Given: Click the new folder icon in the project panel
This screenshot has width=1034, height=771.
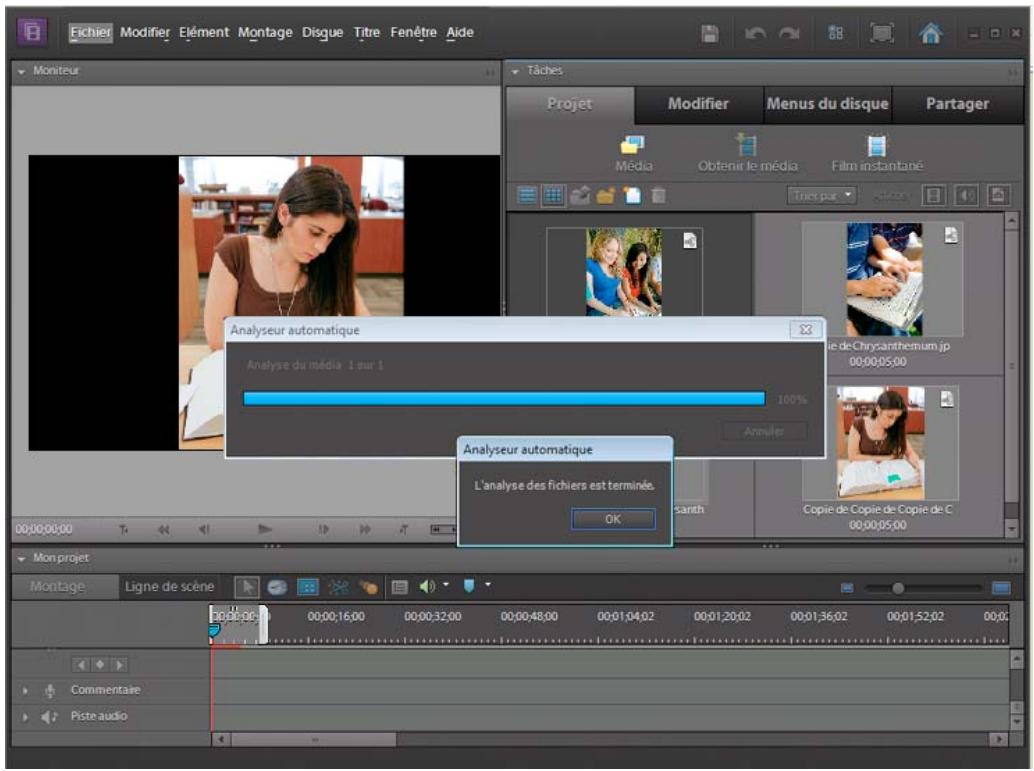Looking at the screenshot, I should coord(605,195).
